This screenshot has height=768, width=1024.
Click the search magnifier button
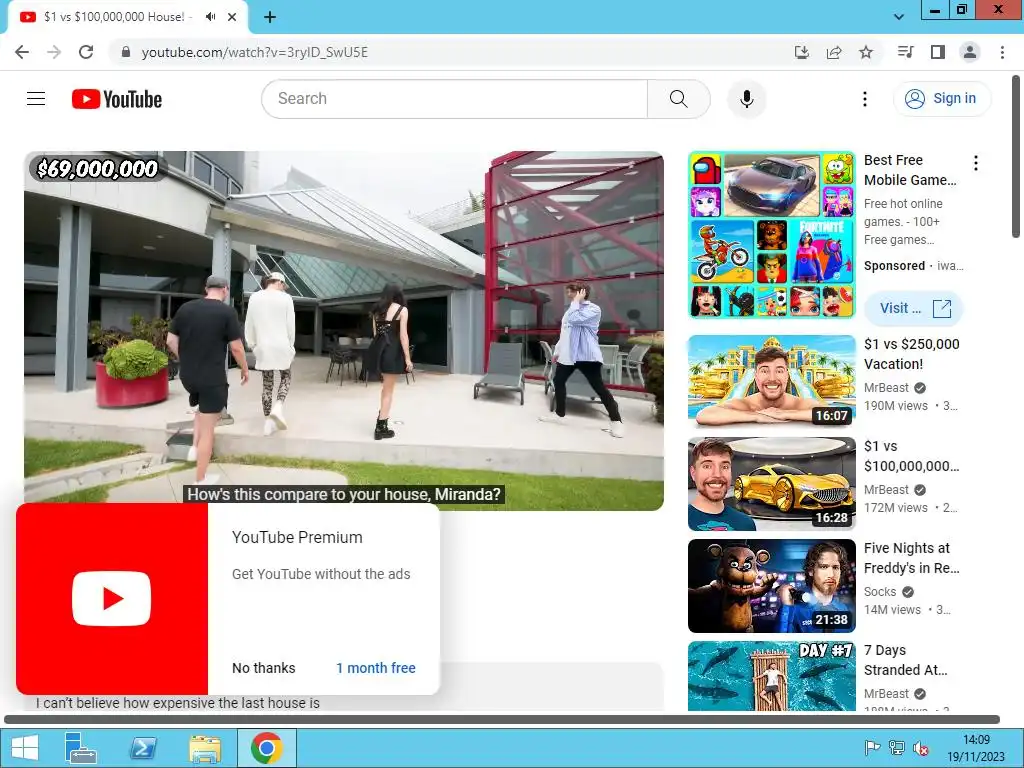(x=679, y=99)
